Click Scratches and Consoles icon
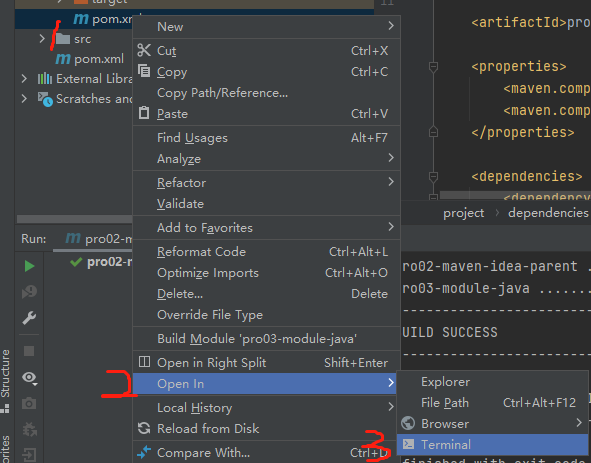 [x=45, y=99]
